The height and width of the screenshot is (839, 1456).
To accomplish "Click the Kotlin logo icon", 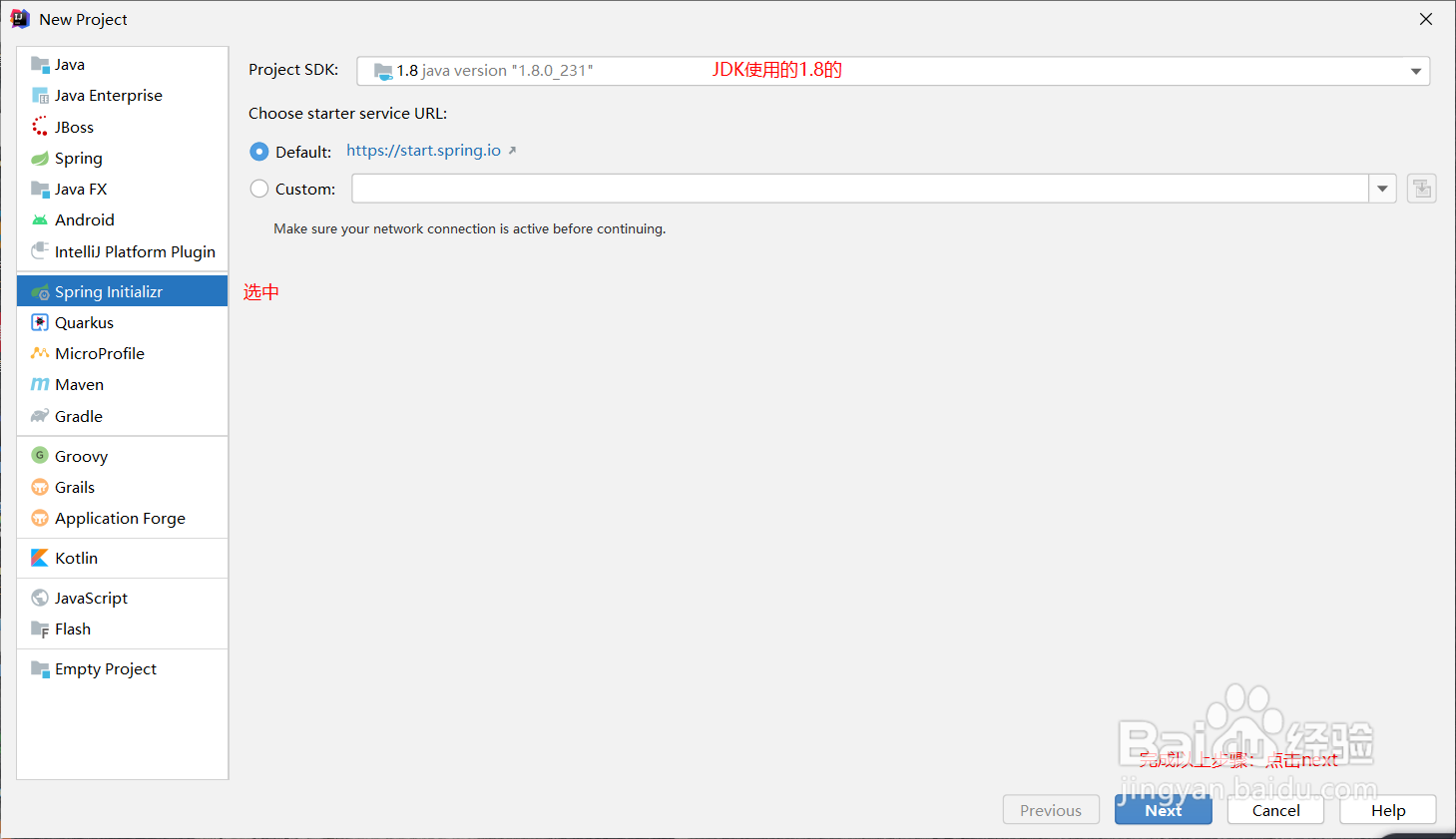I will coord(40,558).
